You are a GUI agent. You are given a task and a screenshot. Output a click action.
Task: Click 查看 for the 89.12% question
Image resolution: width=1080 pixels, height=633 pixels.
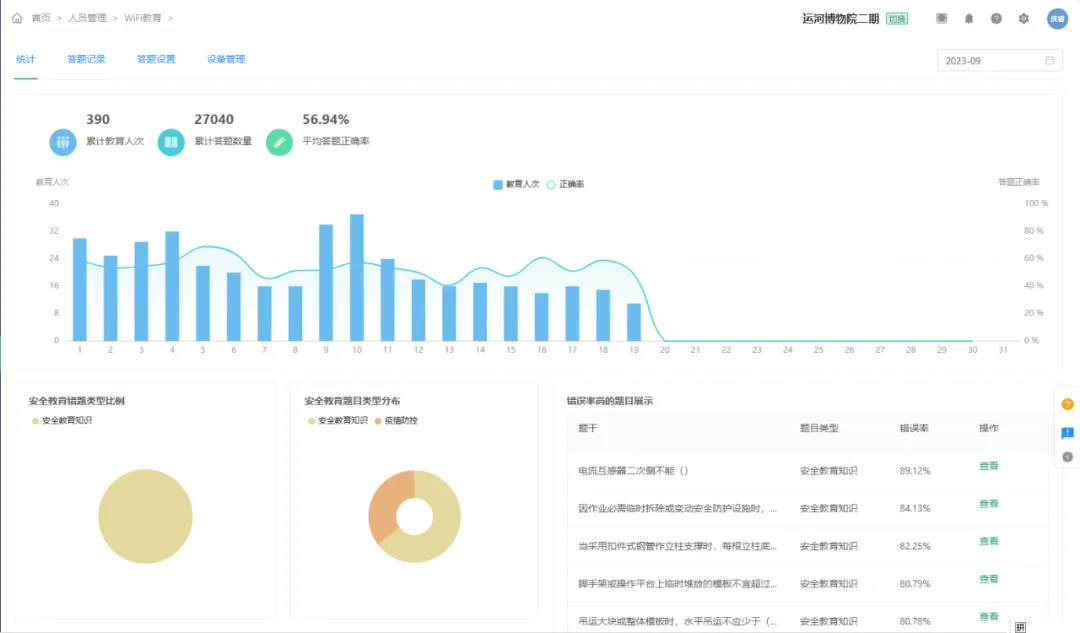tap(988, 466)
